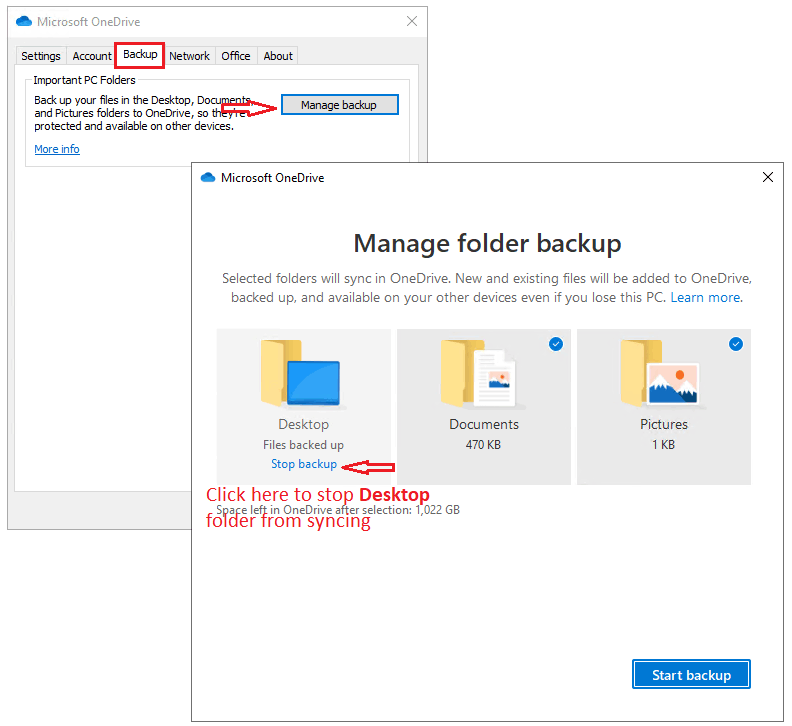This screenshot has width=792, height=726.
Task: Switch to the Office tab
Action: point(236,56)
